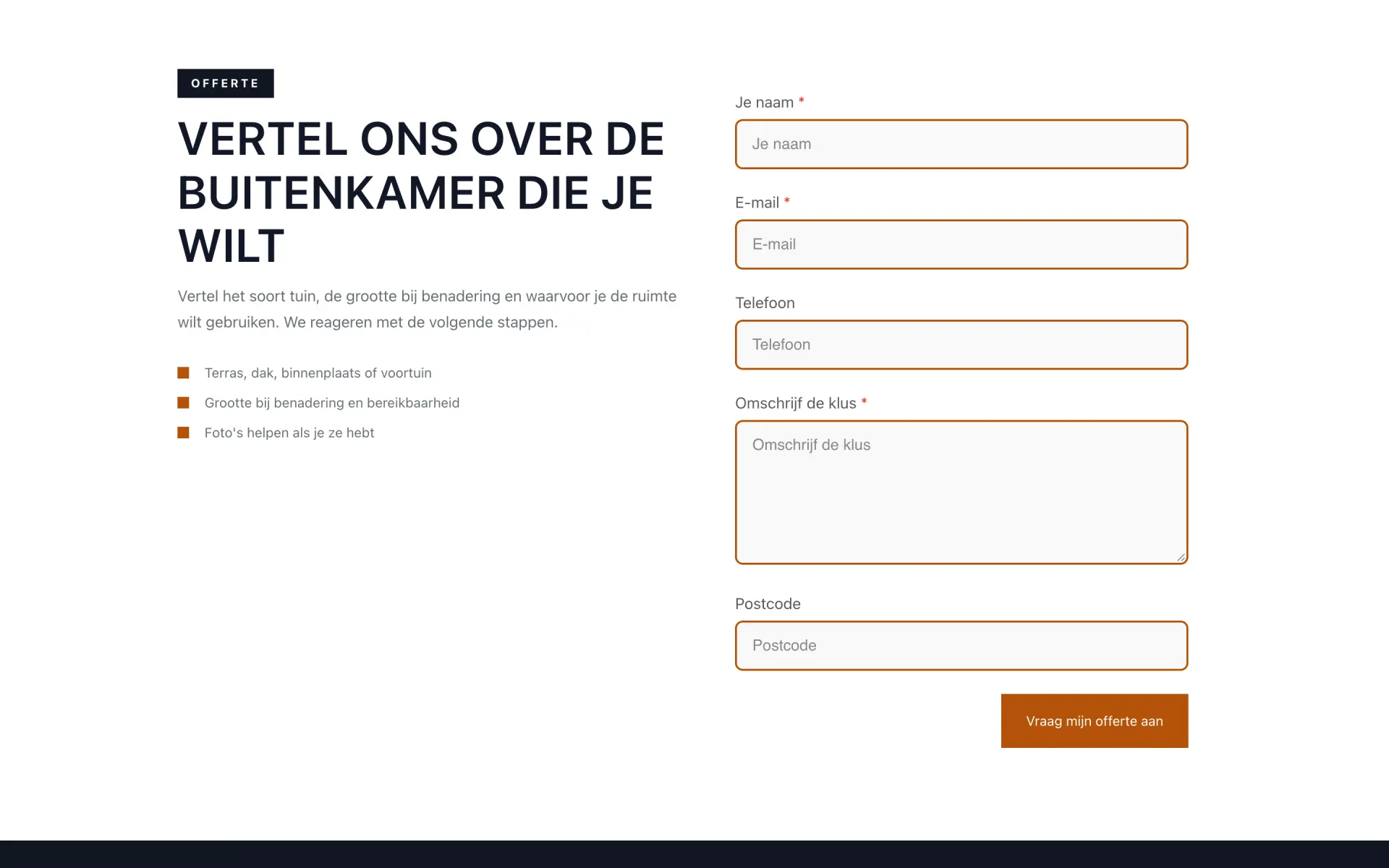Click the Je naam input field
The image size is (1389, 868).
[961, 144]
